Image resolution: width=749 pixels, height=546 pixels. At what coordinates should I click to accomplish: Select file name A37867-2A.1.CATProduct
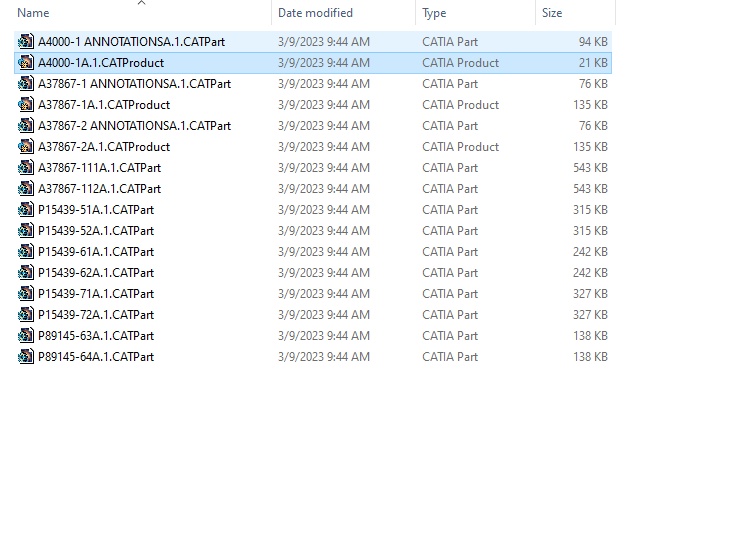click(104, 147)
